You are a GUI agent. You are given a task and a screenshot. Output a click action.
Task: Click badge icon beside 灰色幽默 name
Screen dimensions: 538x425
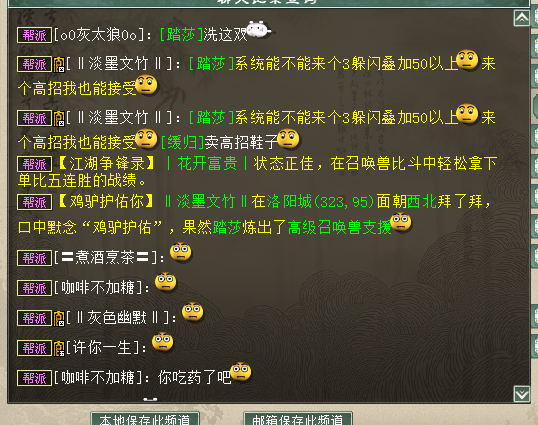pyautogui.click(x=59, y=318)
